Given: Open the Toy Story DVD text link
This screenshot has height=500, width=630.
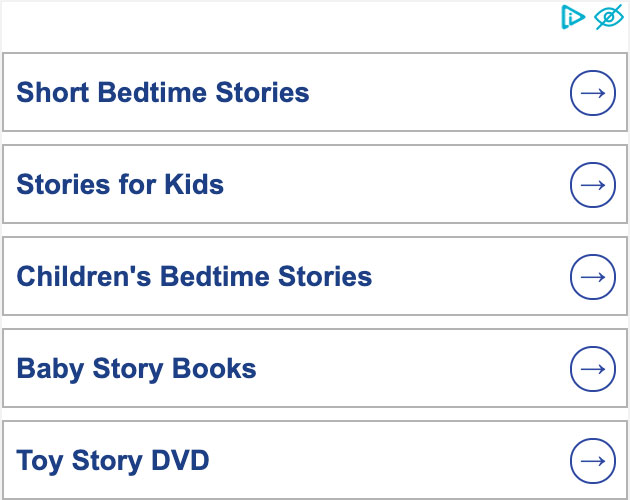Looking at the screenshot, I should click(x=112, y=461).
